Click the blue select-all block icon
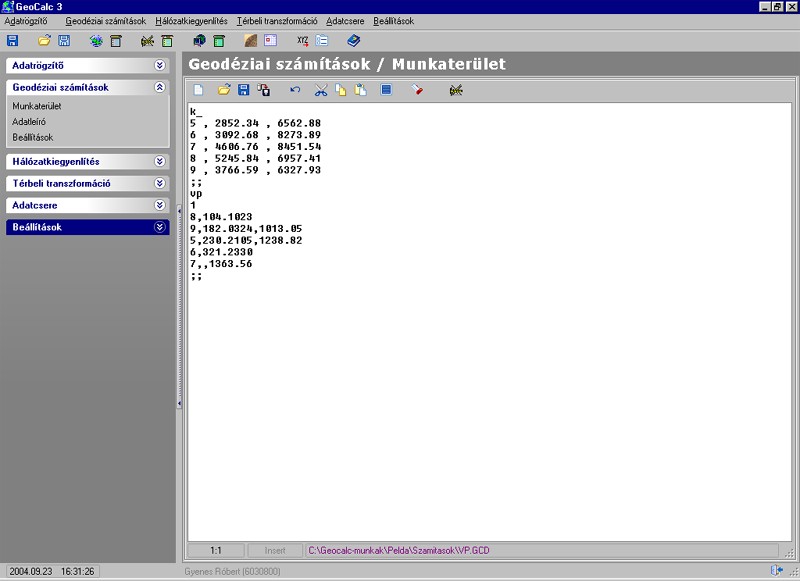800x581 pixels. (x=386, y=90)
